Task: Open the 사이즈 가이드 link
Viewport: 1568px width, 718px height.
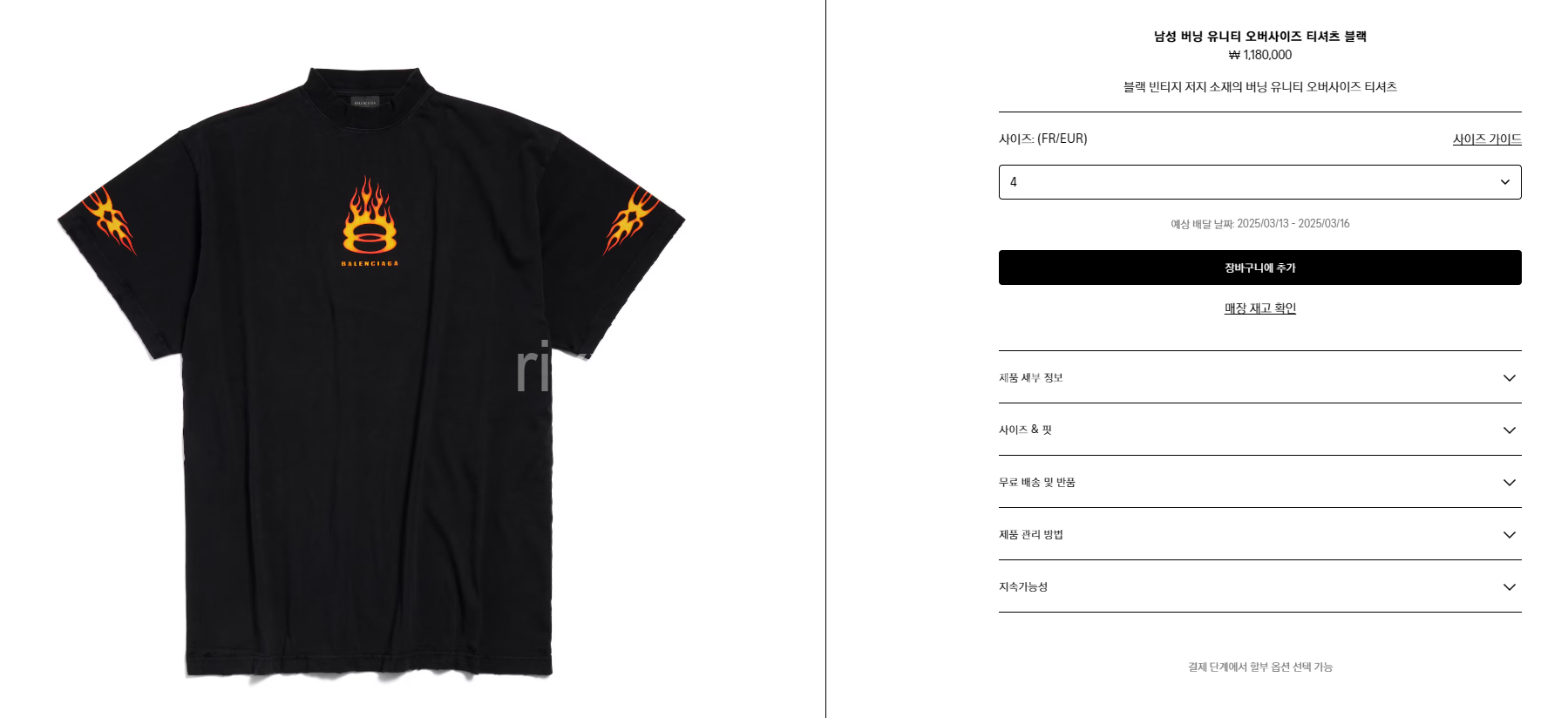Action: point(1487,139)
